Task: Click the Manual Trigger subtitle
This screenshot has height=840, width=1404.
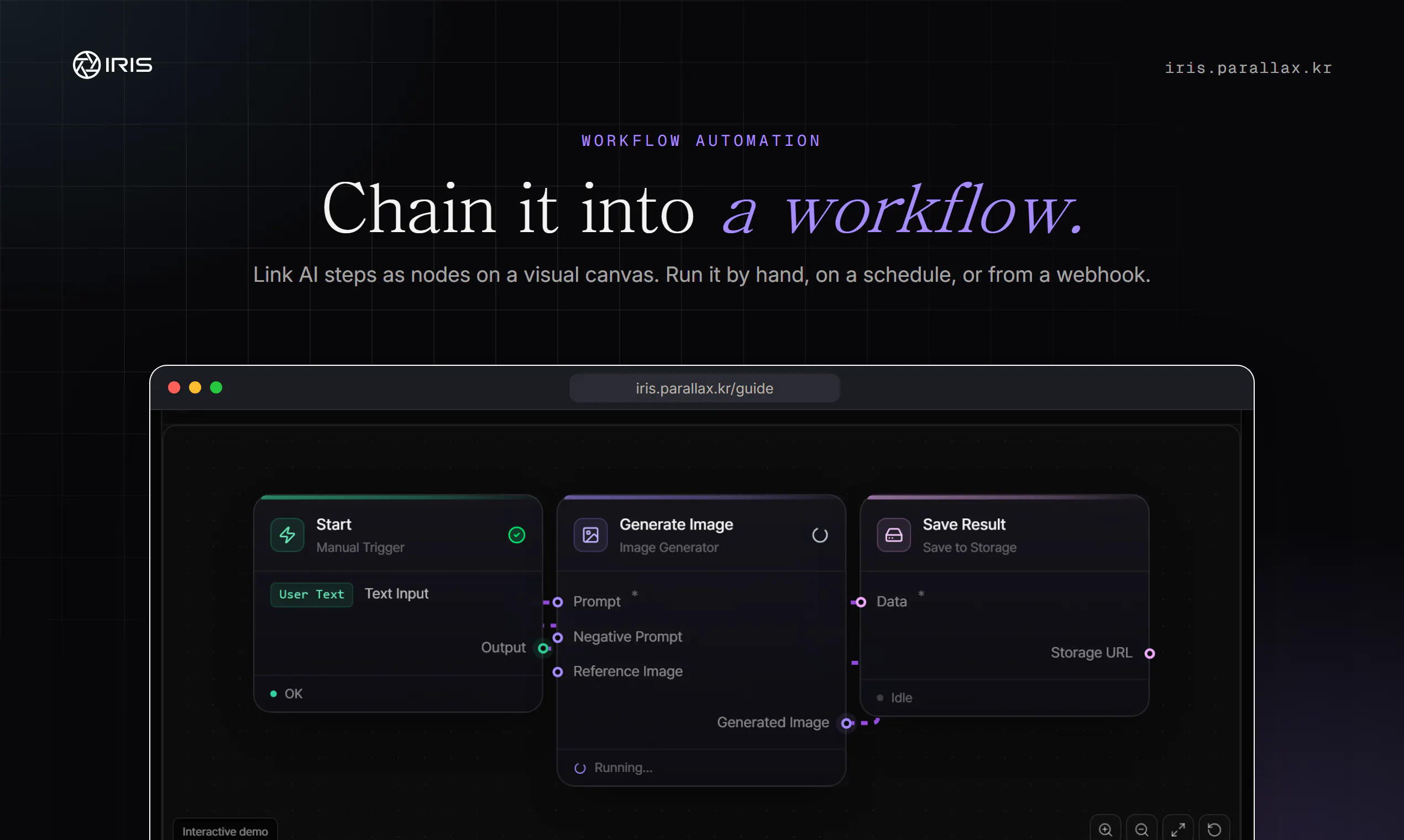Action: click(x=360, y=547)
